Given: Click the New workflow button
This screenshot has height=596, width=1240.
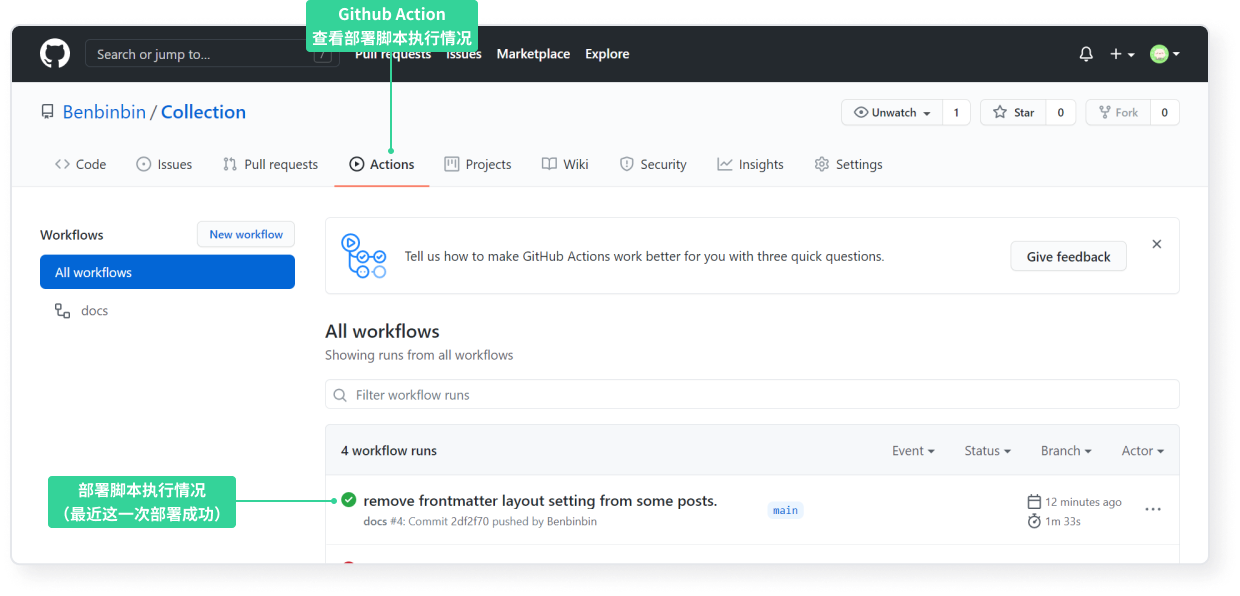Looking at the screenshot, I should pos(246,234).
